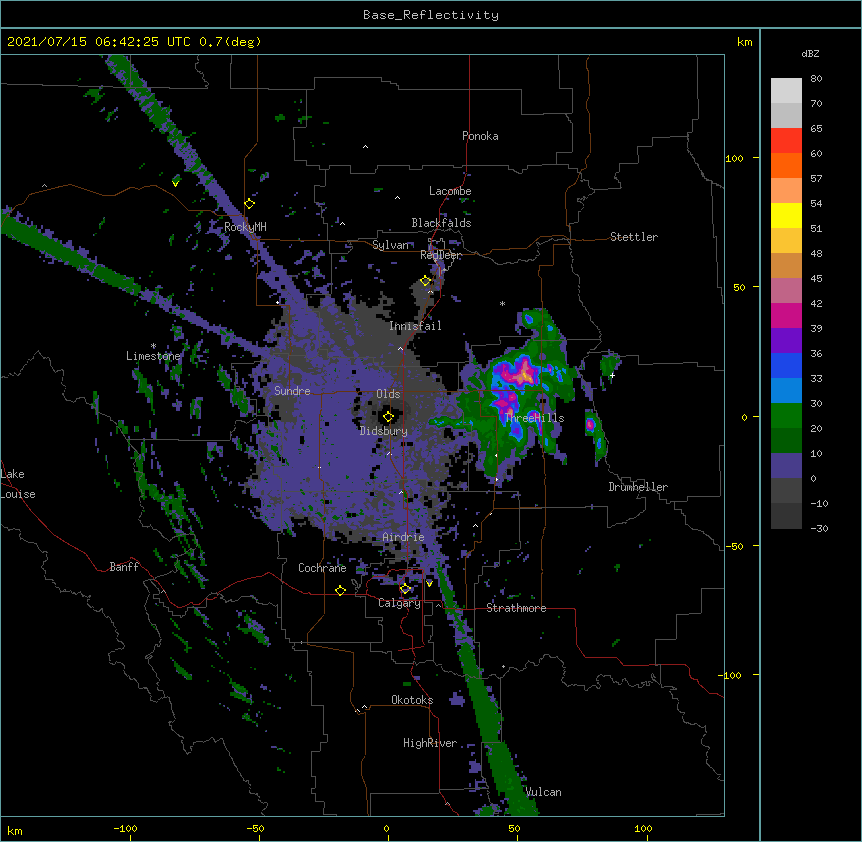Click the -10 value in the legend

[x=819, y=503]
